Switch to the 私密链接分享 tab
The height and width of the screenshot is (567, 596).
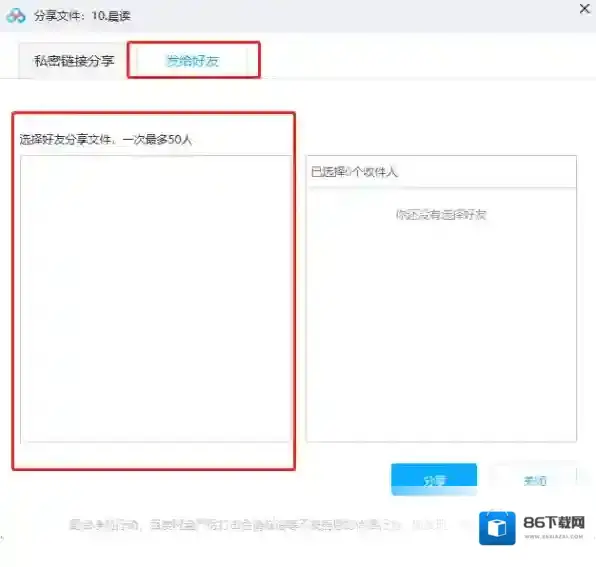(x=74, y=61)
